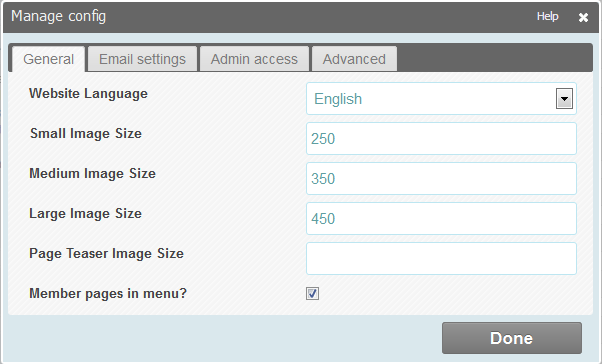
Task: Toggle Member pages in menu checkbox
Action: (x=313, y=294)
